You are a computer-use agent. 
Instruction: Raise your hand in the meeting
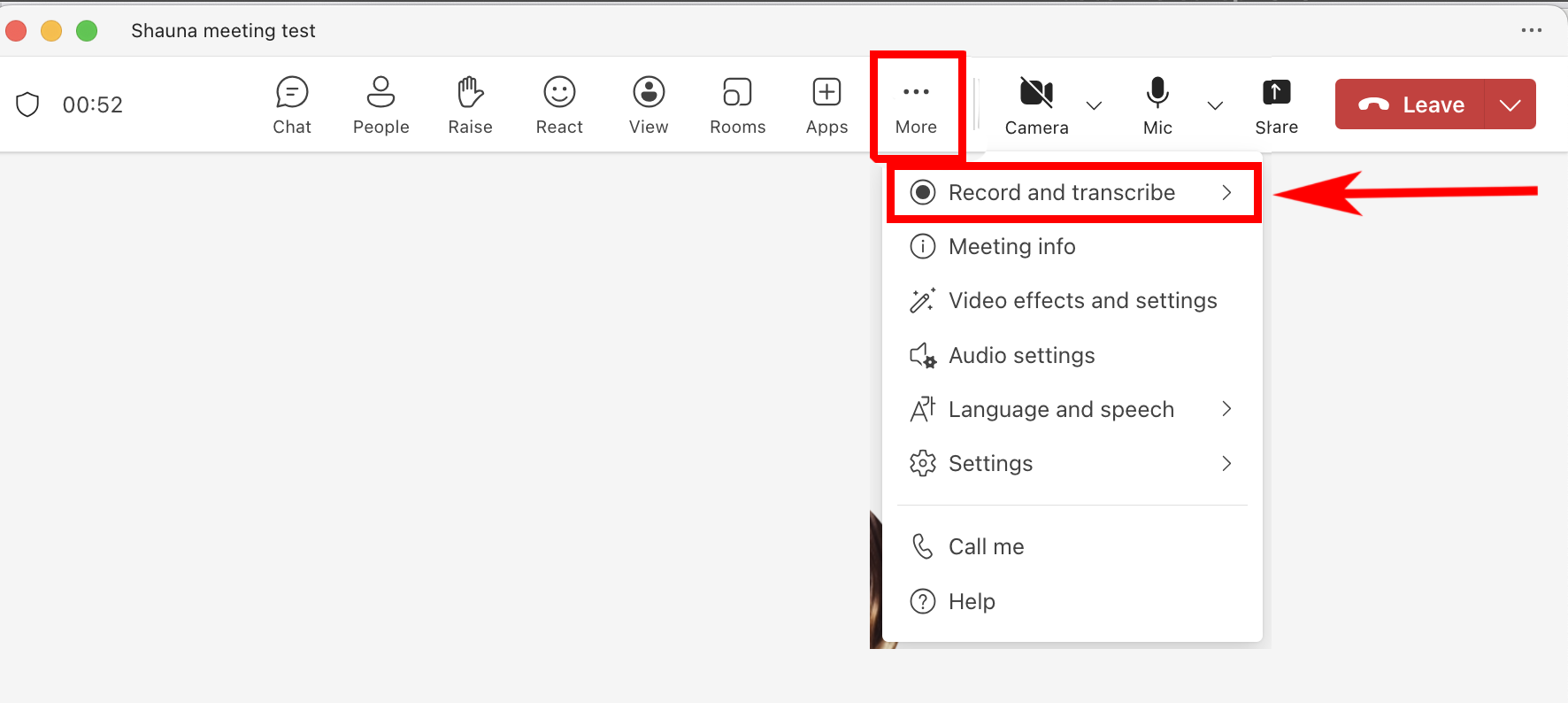(470, 104)
